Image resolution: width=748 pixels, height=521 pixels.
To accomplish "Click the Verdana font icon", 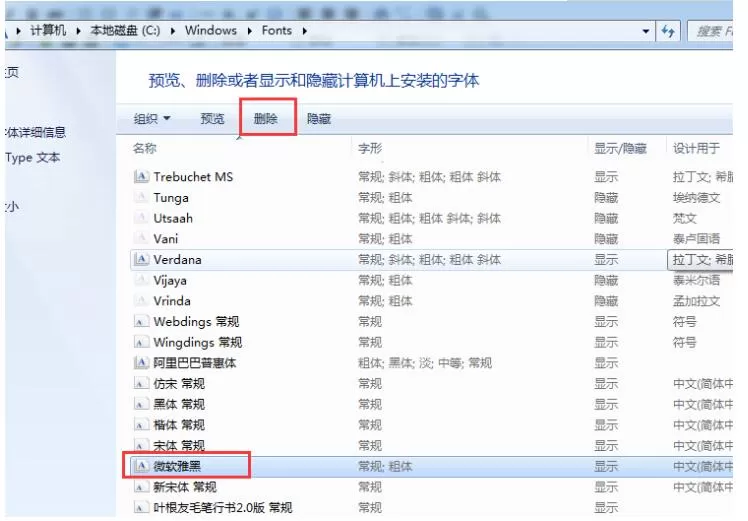I will tap(141, 260).
